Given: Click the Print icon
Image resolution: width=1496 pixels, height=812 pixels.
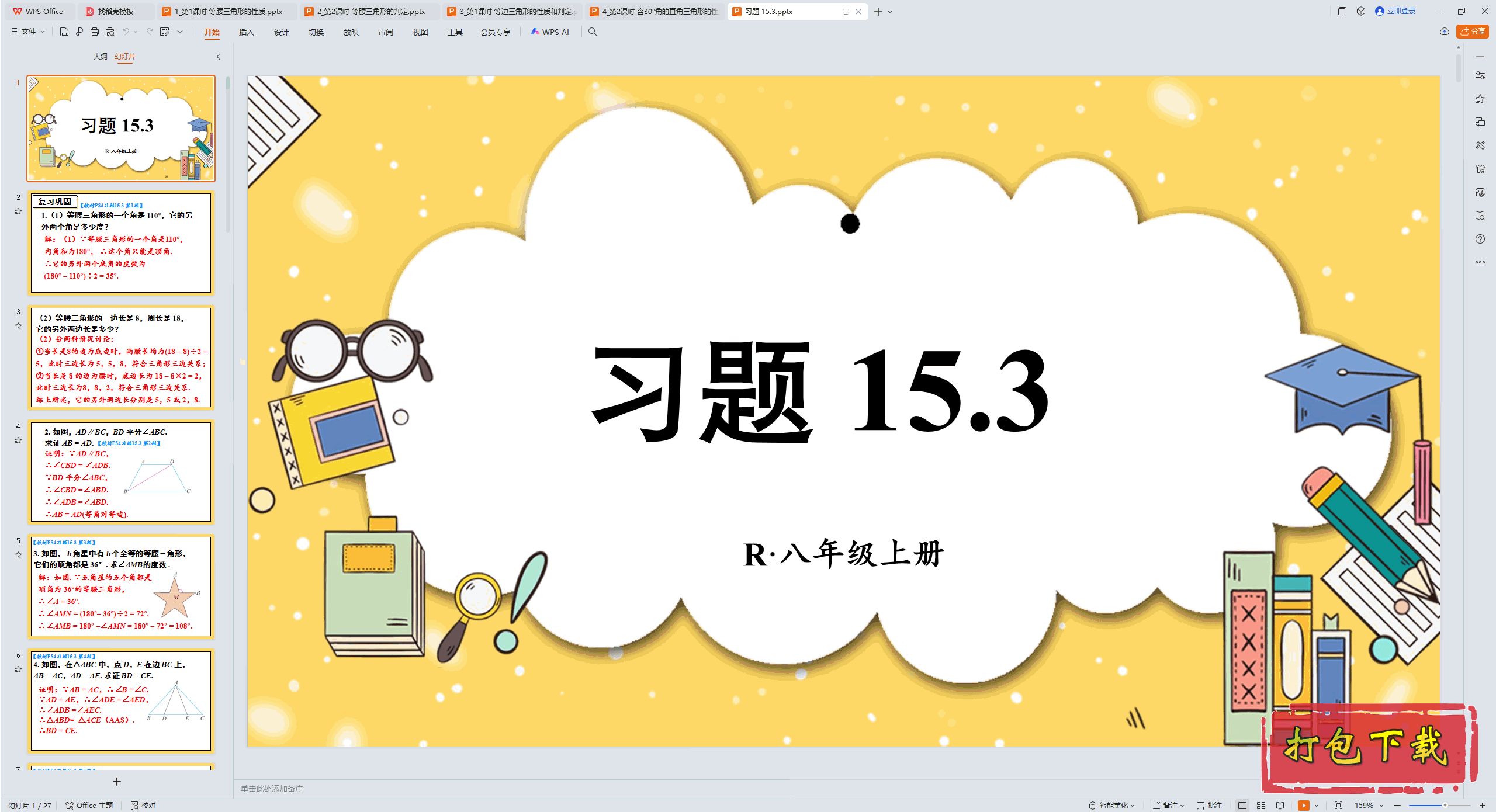Looking at the screenshot, I should coord(95,32).
